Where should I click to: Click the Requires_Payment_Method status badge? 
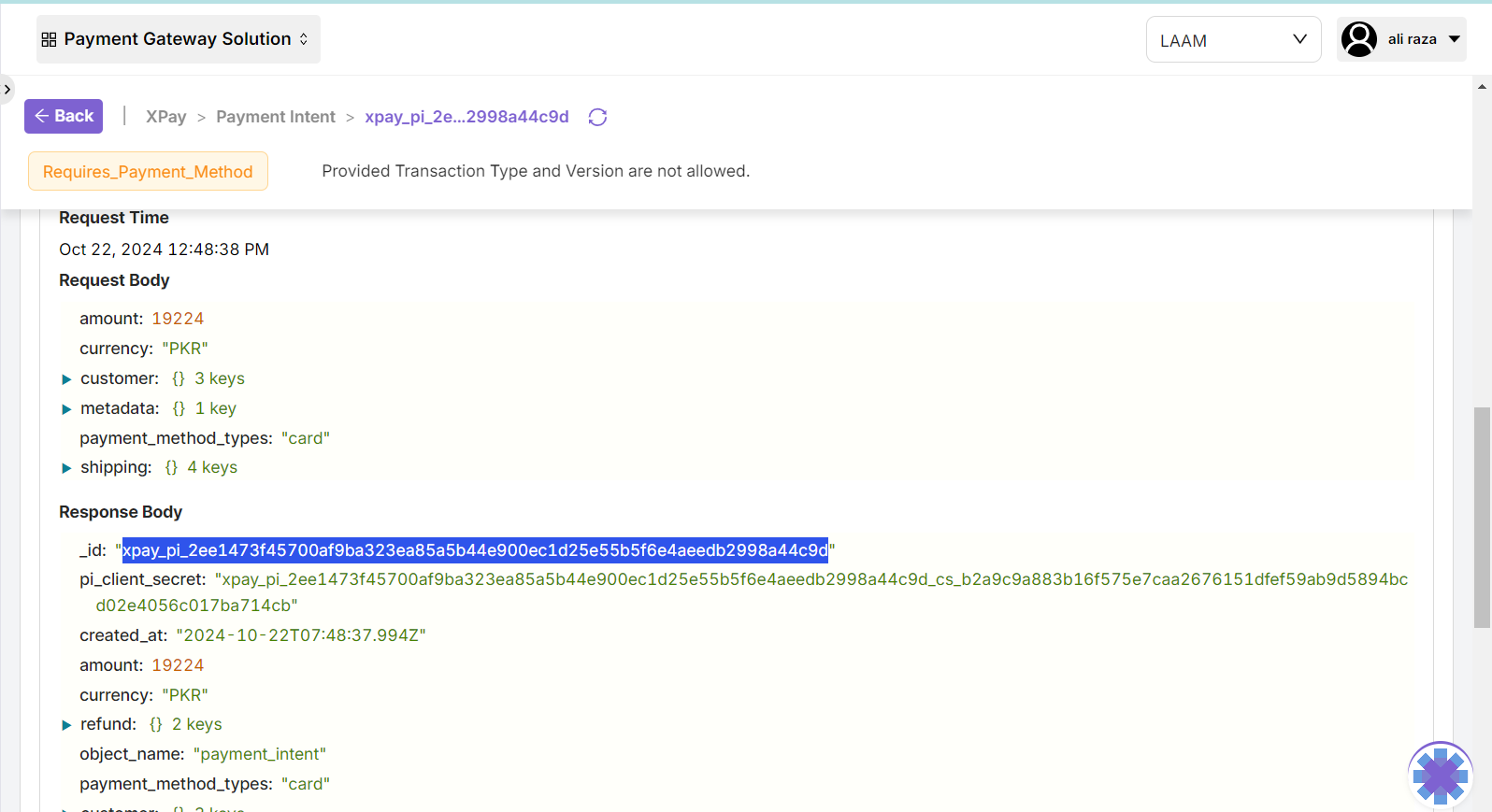[148, 172]
